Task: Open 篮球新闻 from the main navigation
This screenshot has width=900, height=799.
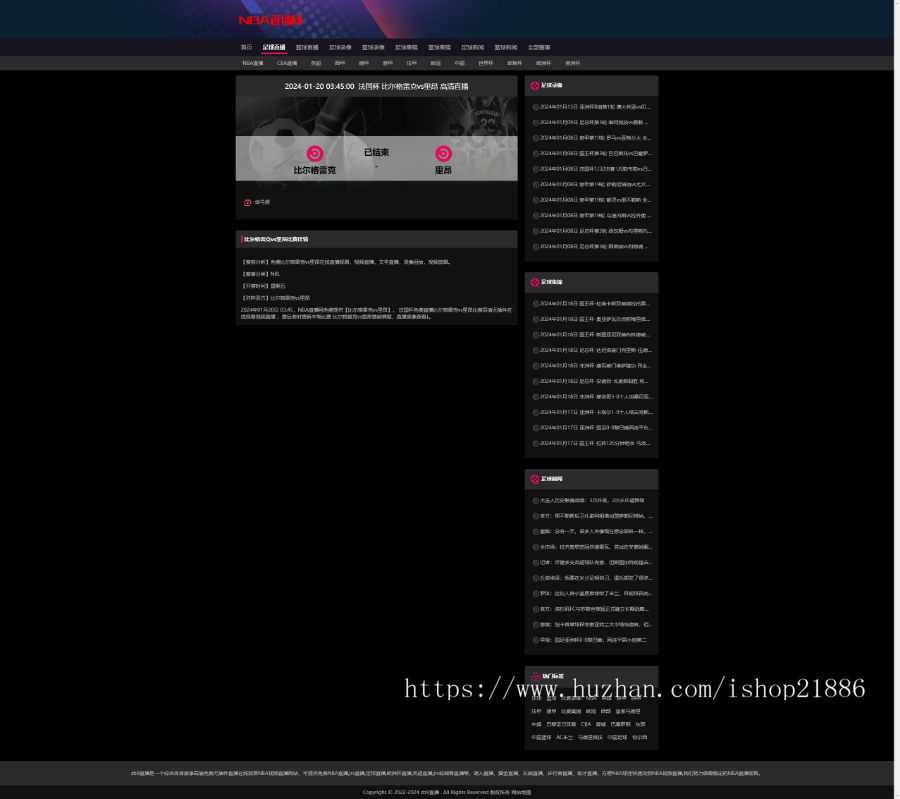Action: (506, 48)
